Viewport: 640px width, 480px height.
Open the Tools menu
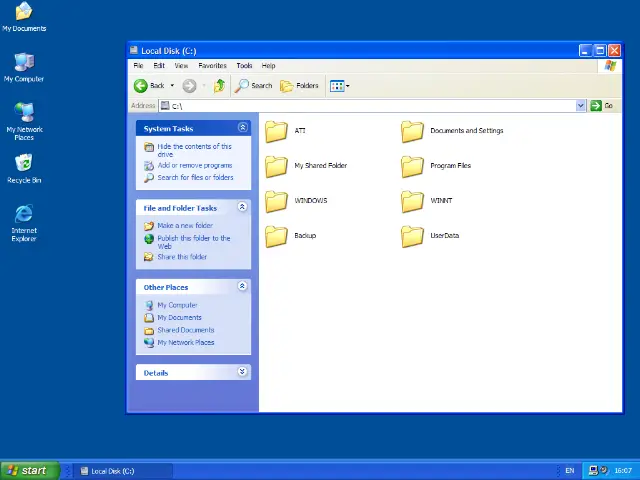pyautogui.click(x=244, y=66)
